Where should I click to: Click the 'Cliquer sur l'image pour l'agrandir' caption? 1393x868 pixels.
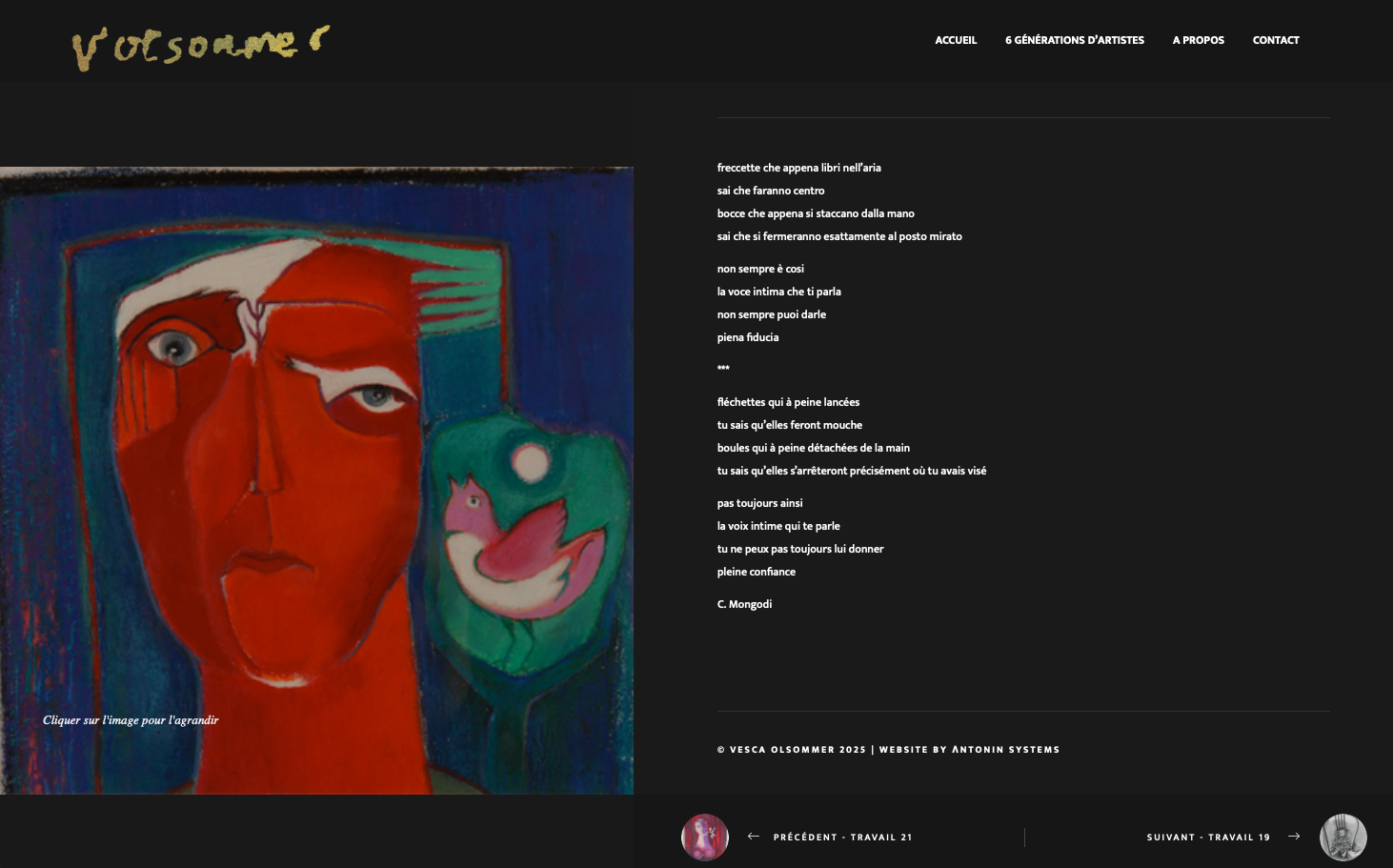(131, 720)
